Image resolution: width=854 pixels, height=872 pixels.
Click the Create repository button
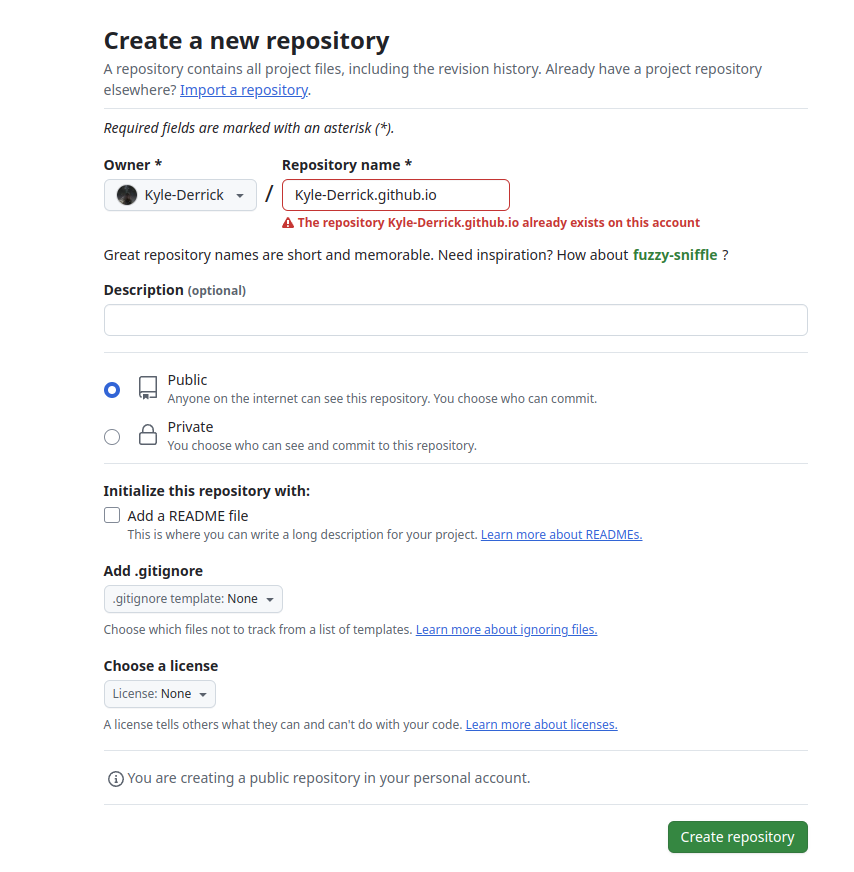(x=737, y=837)
